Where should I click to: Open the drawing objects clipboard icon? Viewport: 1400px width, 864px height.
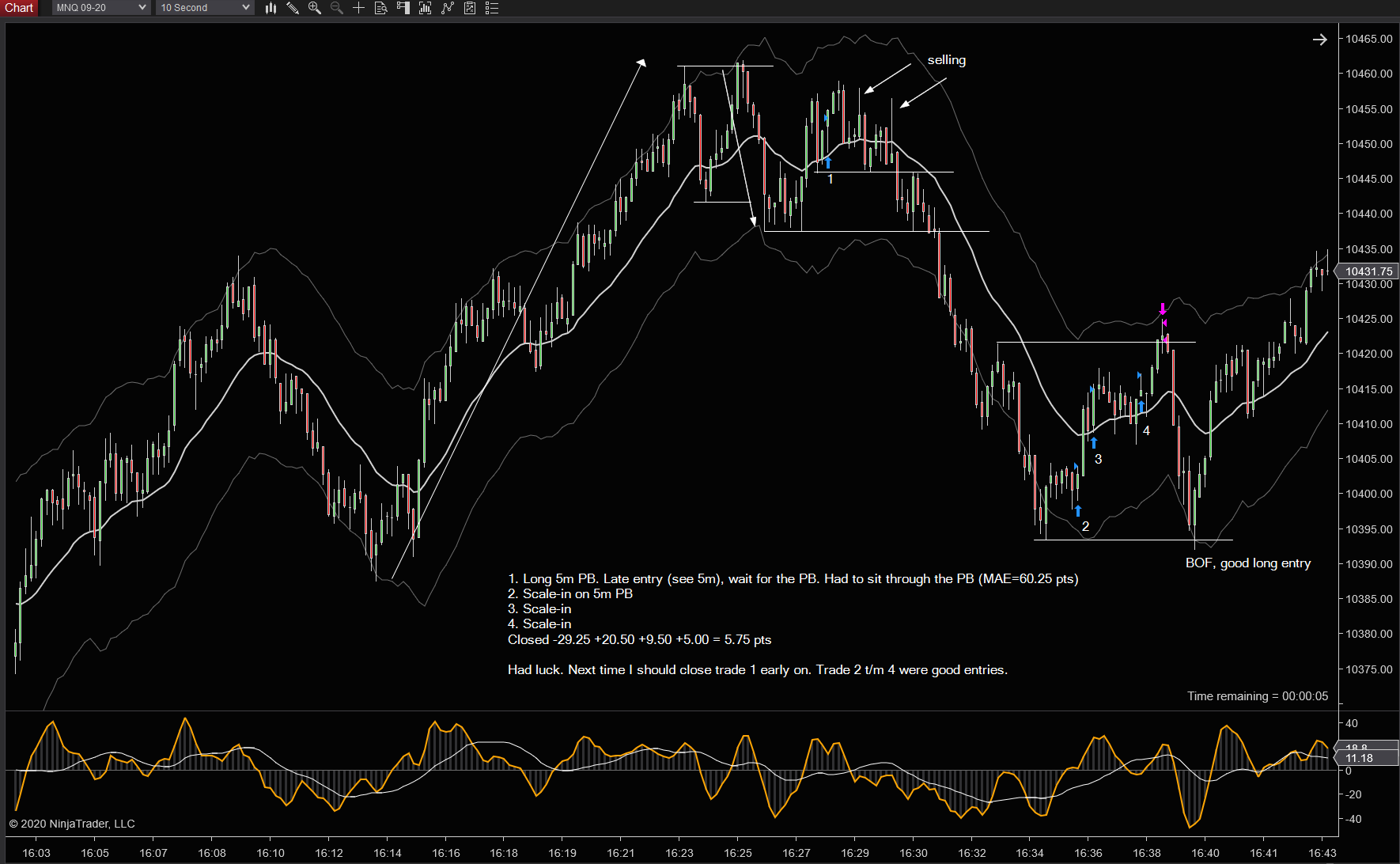[x=470, y=8]
